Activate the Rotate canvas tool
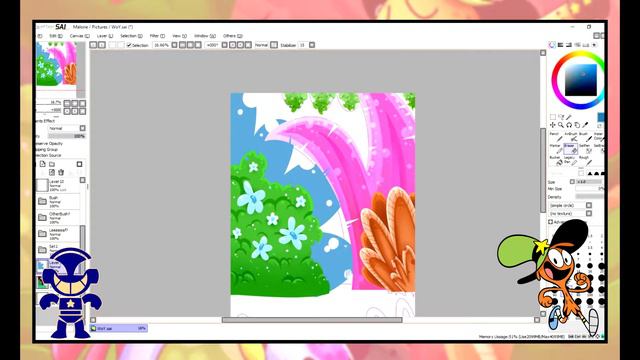 tap(569, 125)
